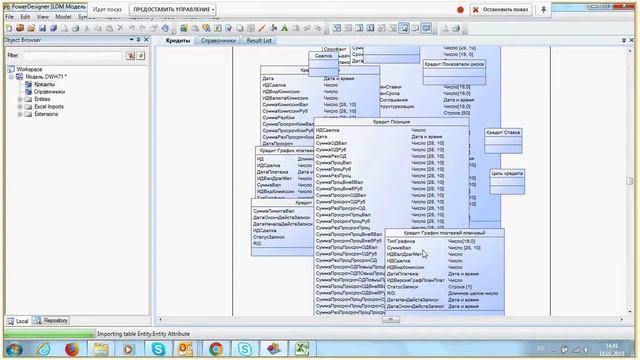
Task: Pin the Object Browser panel
Action: [139, 40]
